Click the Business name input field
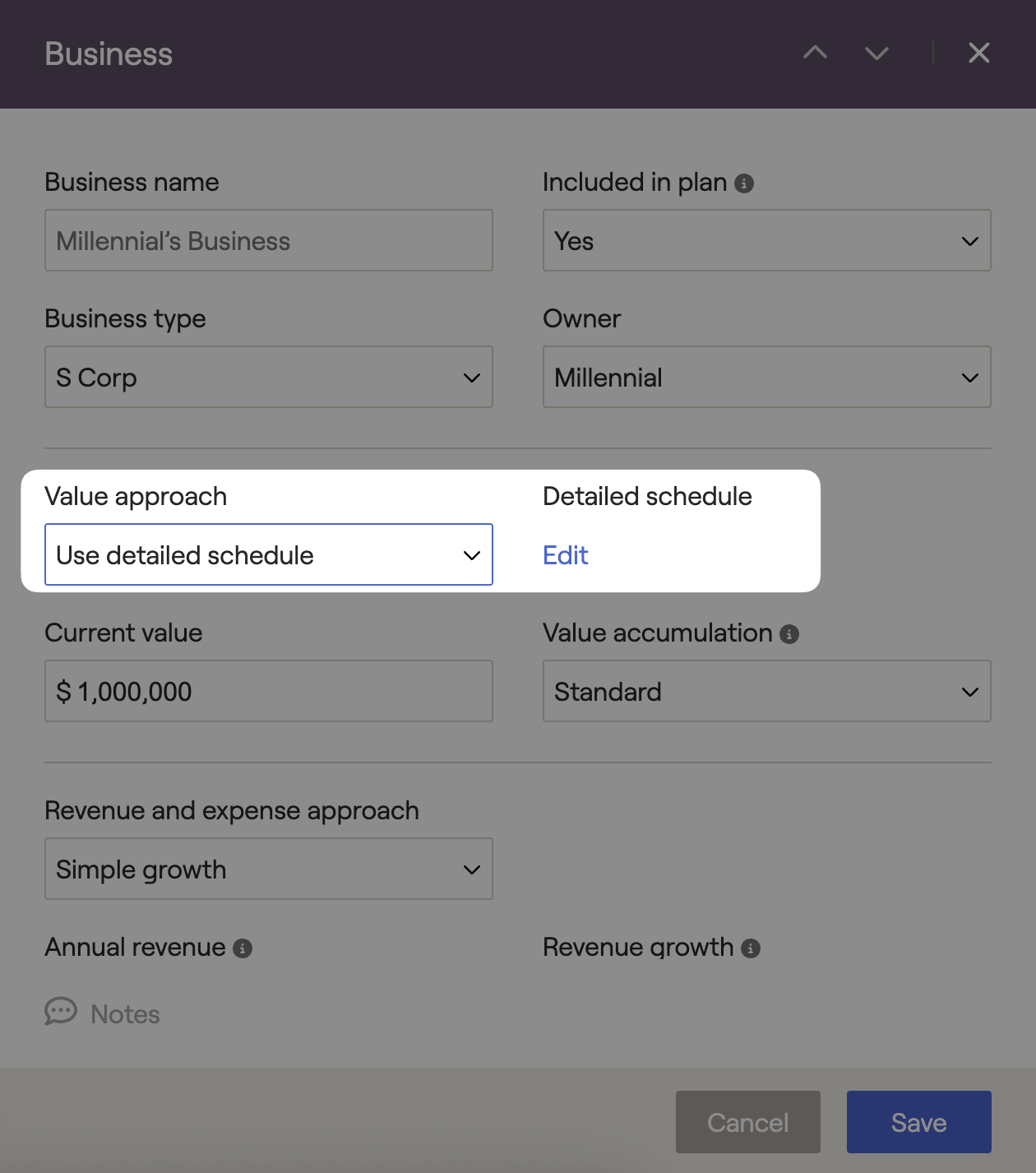Screen dimensions: 1036x1173 tap(268, 240)
